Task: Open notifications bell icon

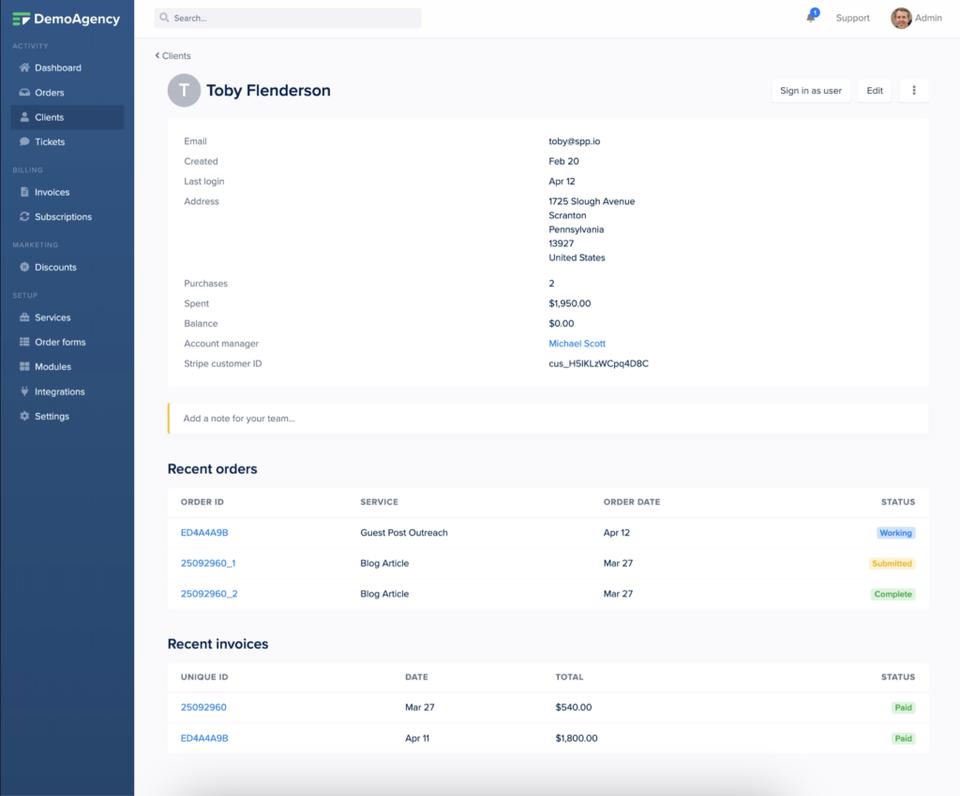Action: point(811,17)
